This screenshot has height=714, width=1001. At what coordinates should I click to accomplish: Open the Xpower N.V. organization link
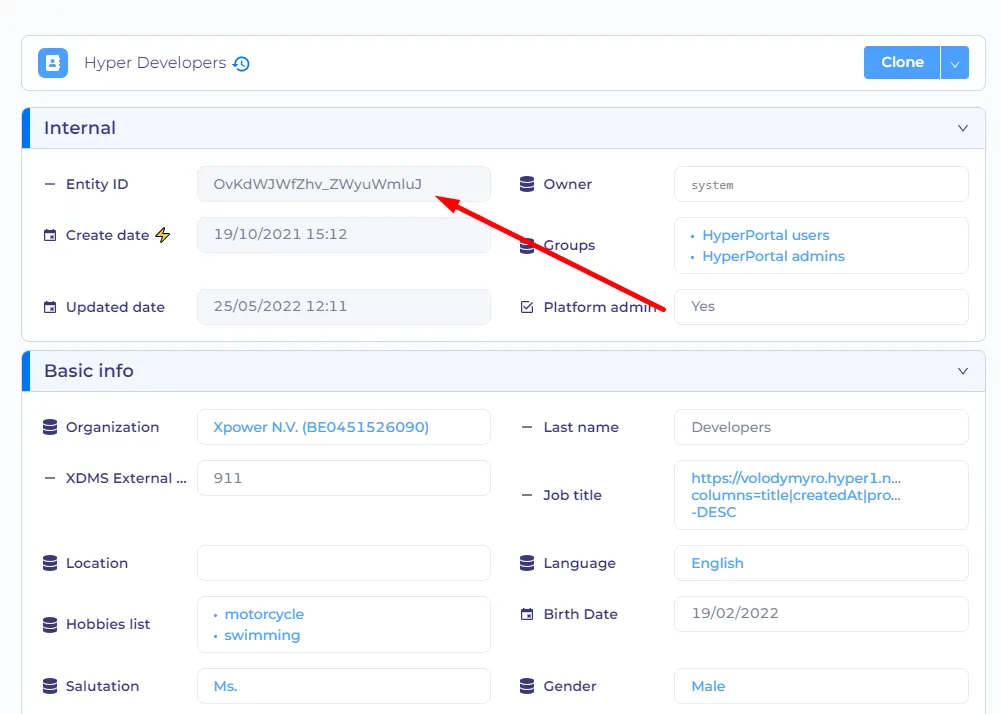321,427
